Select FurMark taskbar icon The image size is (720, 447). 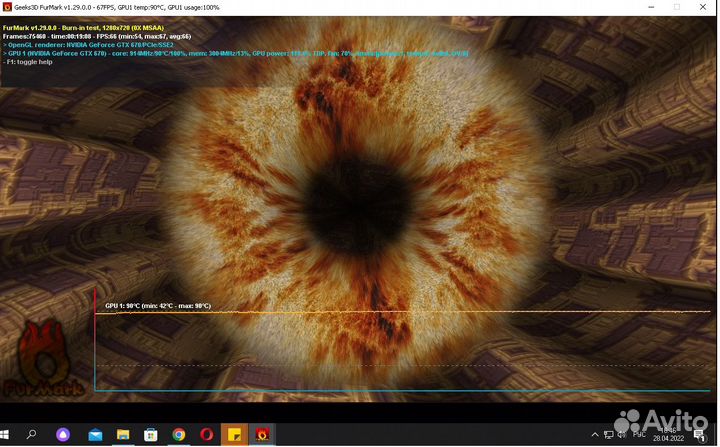coord(262,435)
